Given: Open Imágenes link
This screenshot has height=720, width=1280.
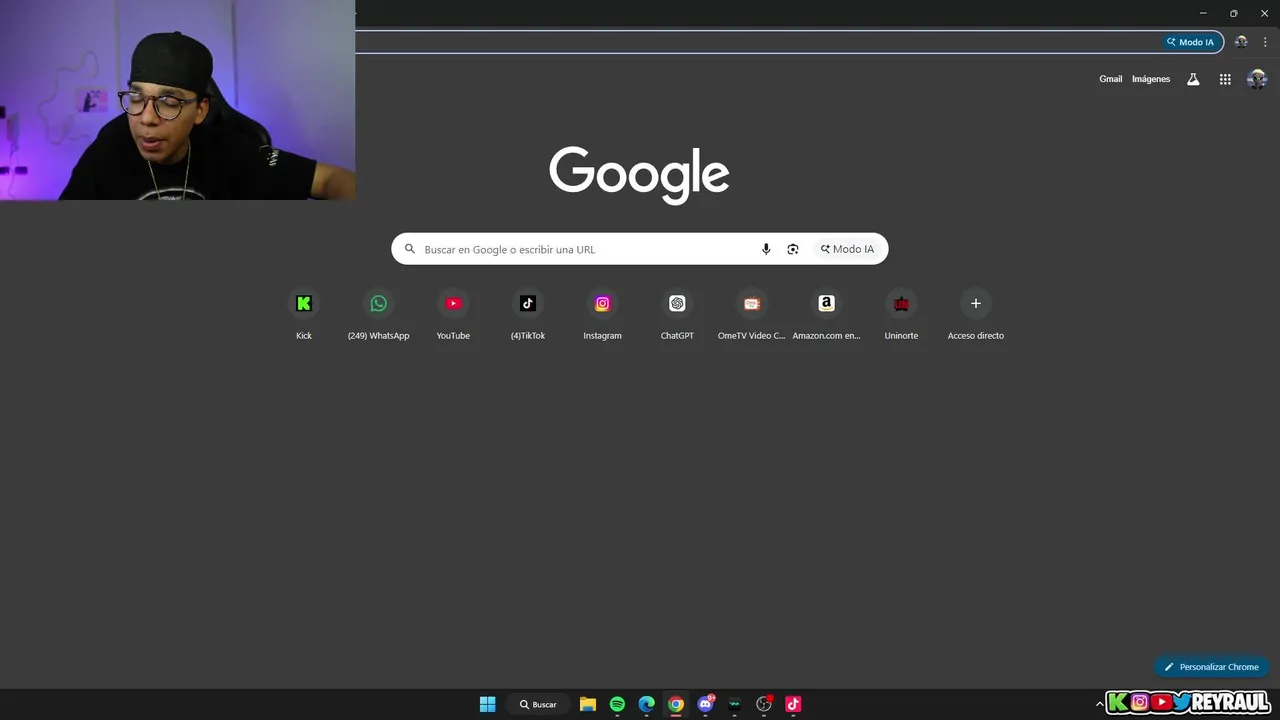Looking at the screenshot, I should pos(1151,79).
